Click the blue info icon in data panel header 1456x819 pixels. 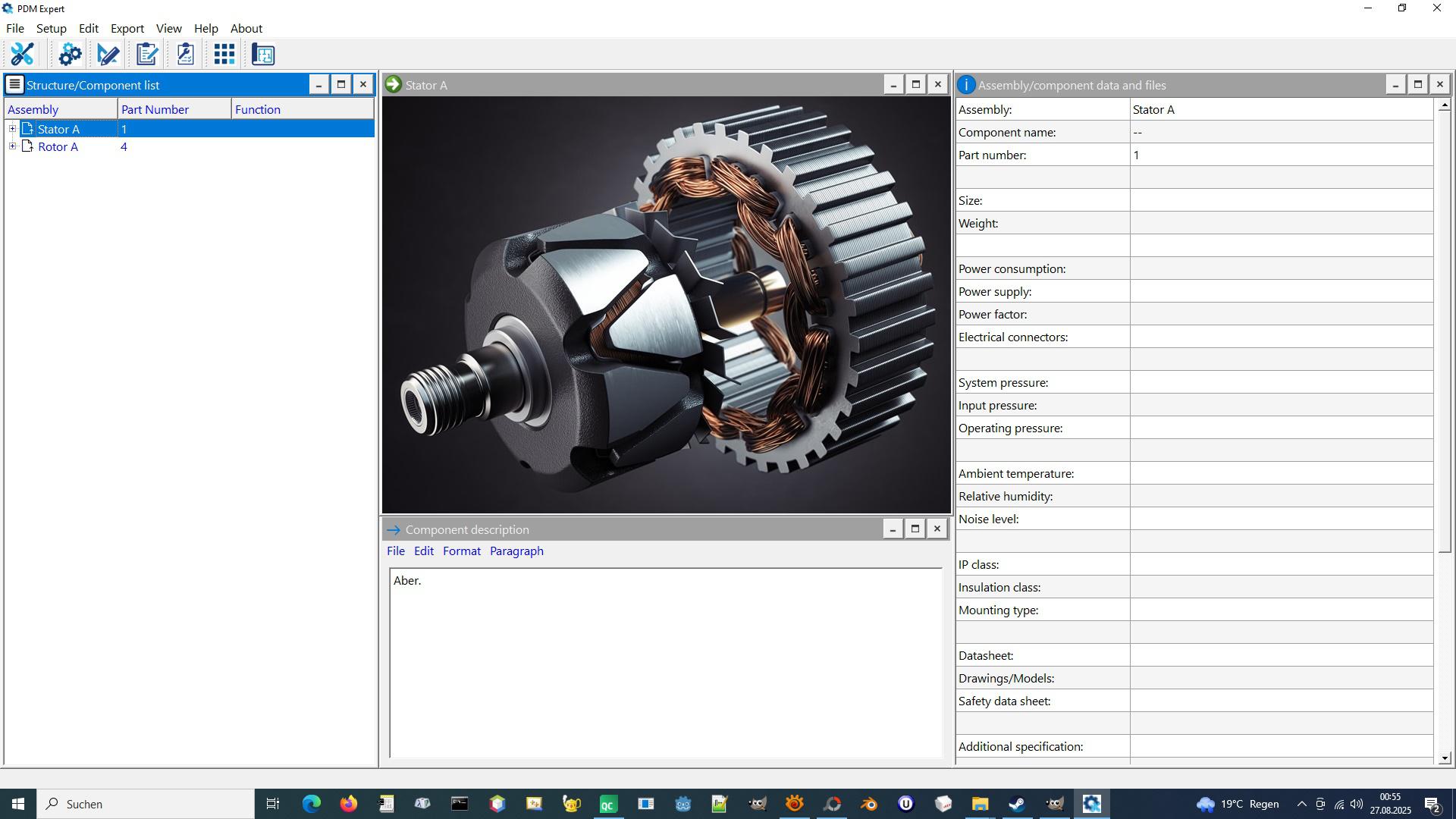(965, 85)
